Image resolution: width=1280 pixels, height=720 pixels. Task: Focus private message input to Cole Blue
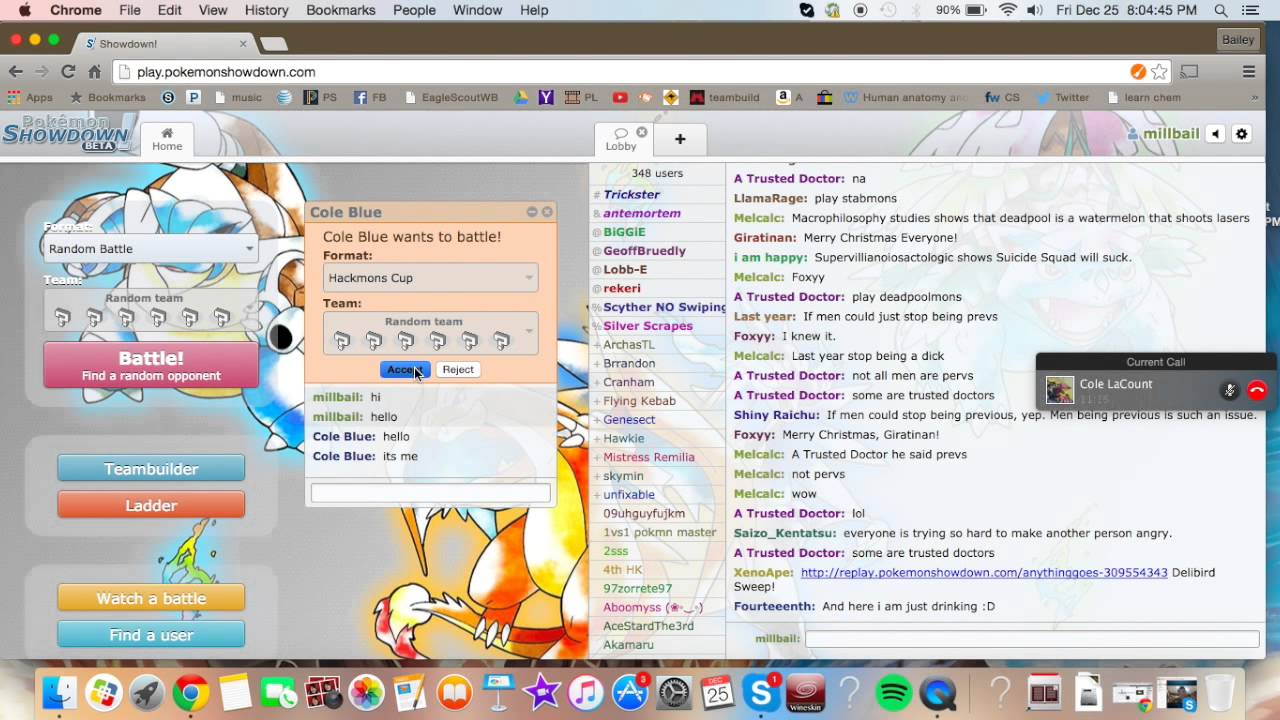430,493
